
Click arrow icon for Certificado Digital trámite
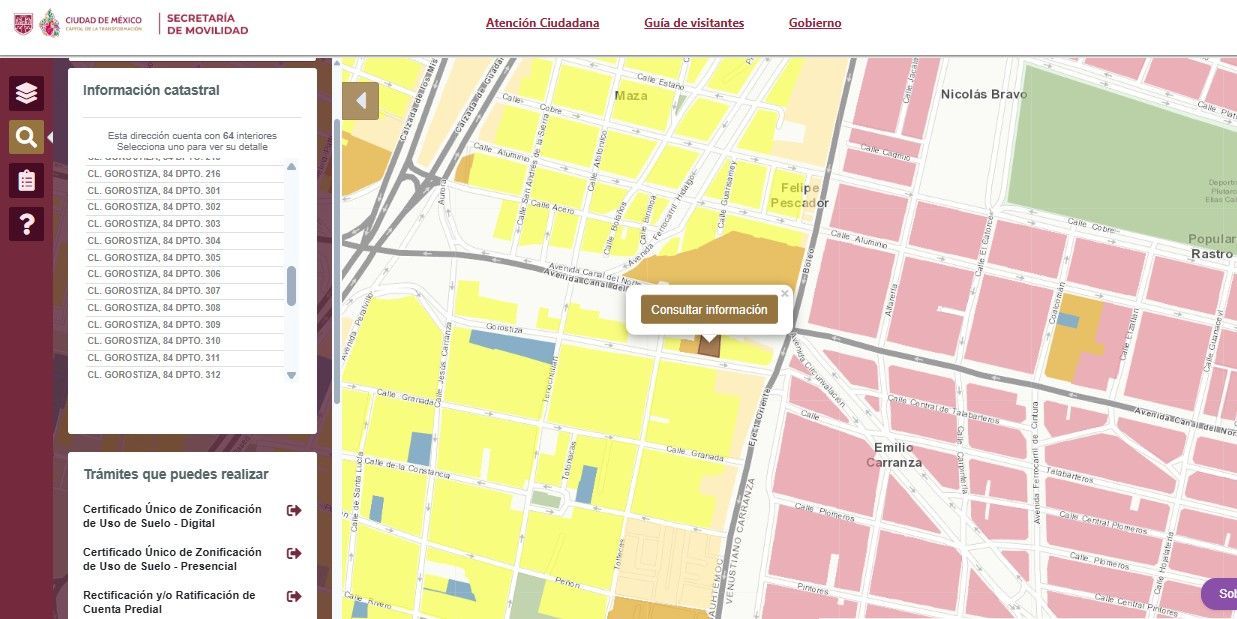click(x=294, y=511)
